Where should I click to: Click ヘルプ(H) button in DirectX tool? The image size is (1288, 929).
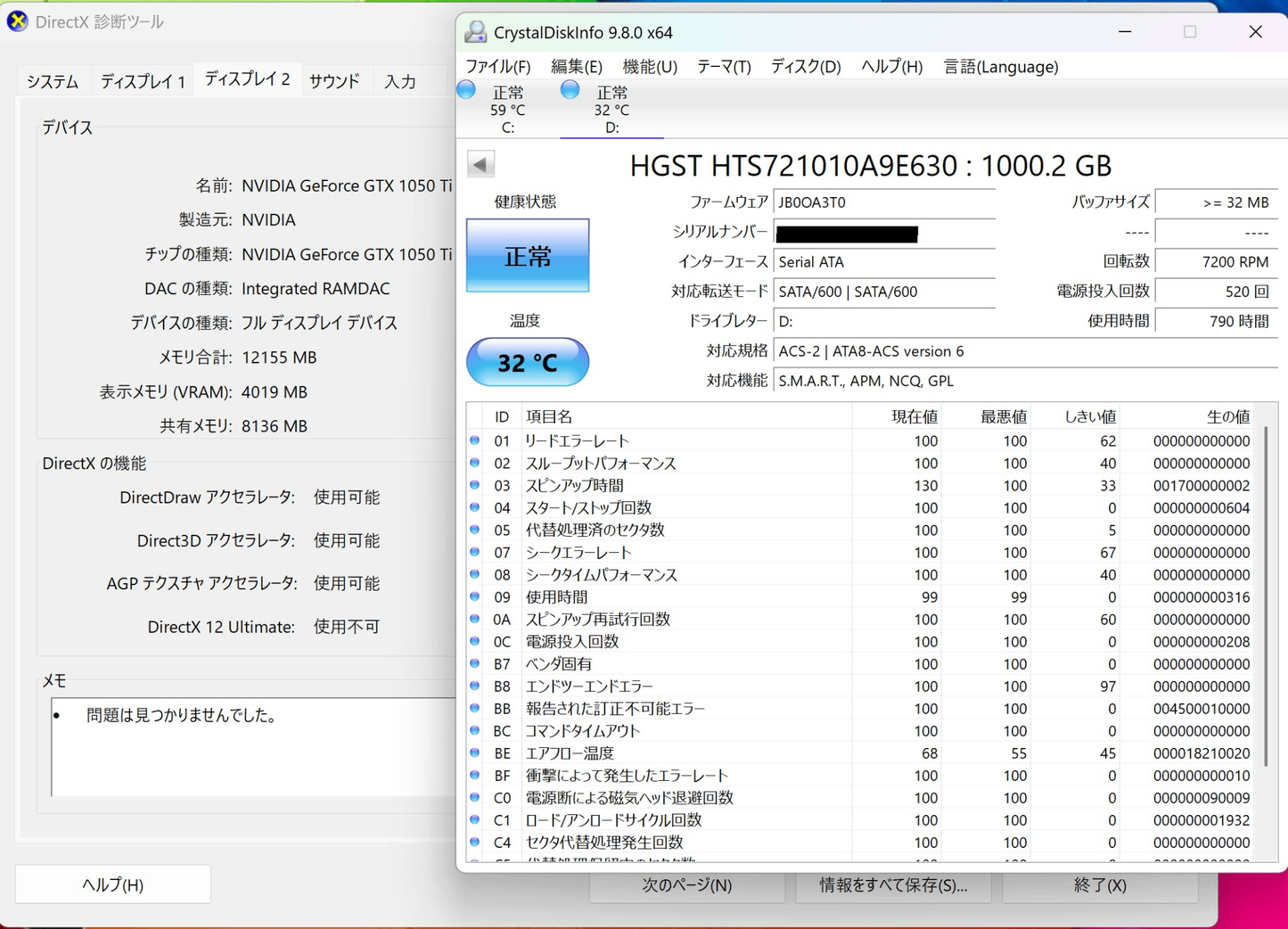point(112,884)
